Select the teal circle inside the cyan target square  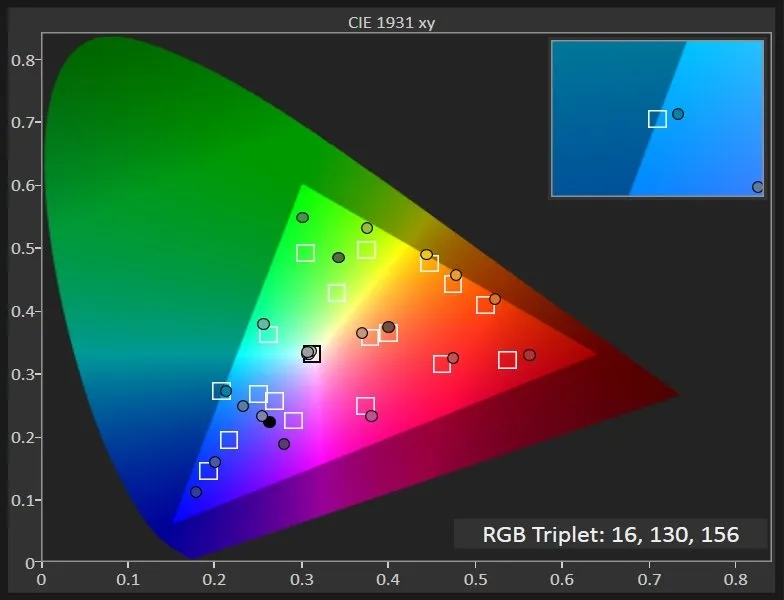click(x=226, y=391)
